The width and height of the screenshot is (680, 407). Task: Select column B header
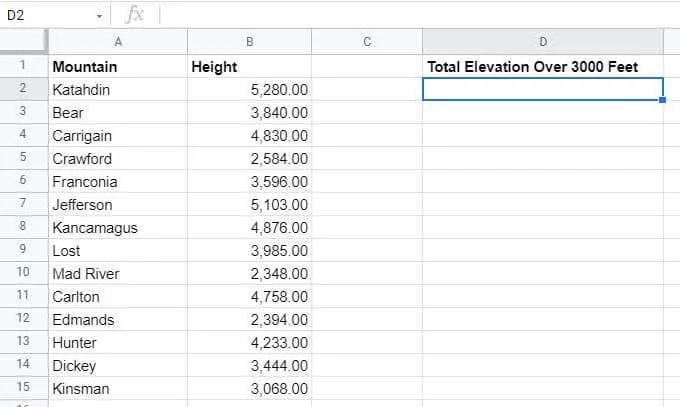[249, 42]
